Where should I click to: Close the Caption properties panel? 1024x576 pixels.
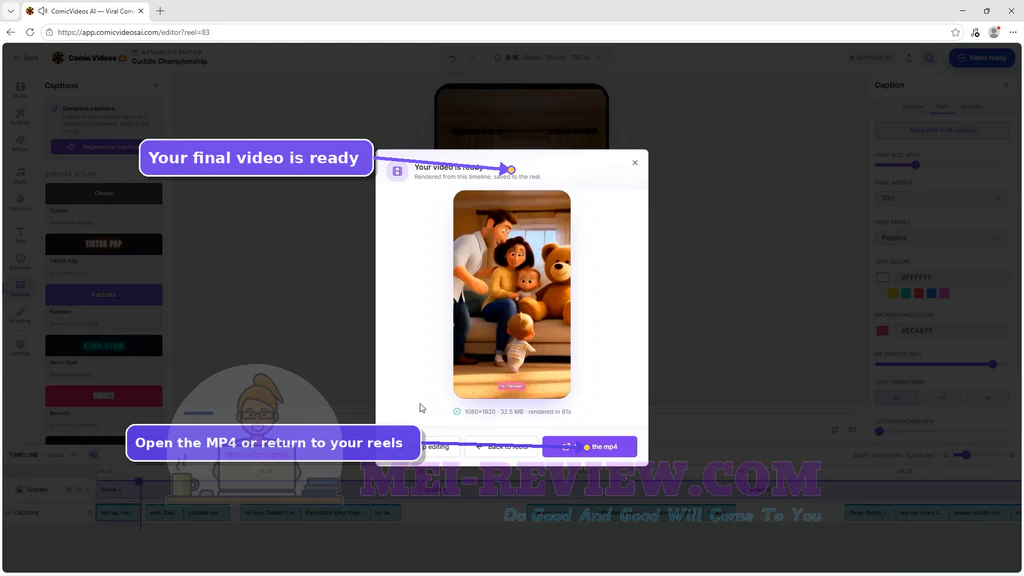[1006, 85]
